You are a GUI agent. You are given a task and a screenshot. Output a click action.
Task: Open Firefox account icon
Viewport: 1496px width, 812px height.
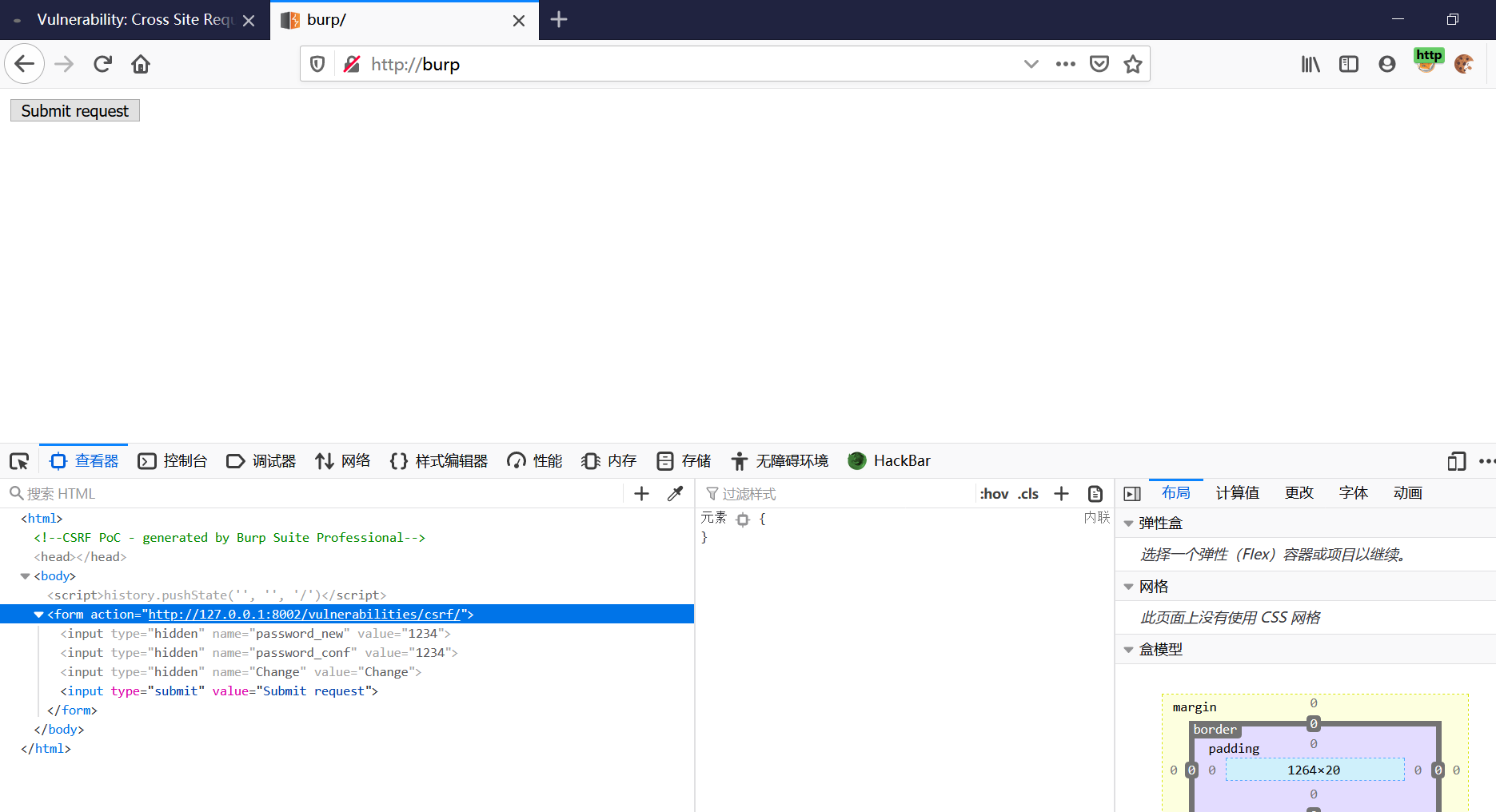pos(1387,64)
